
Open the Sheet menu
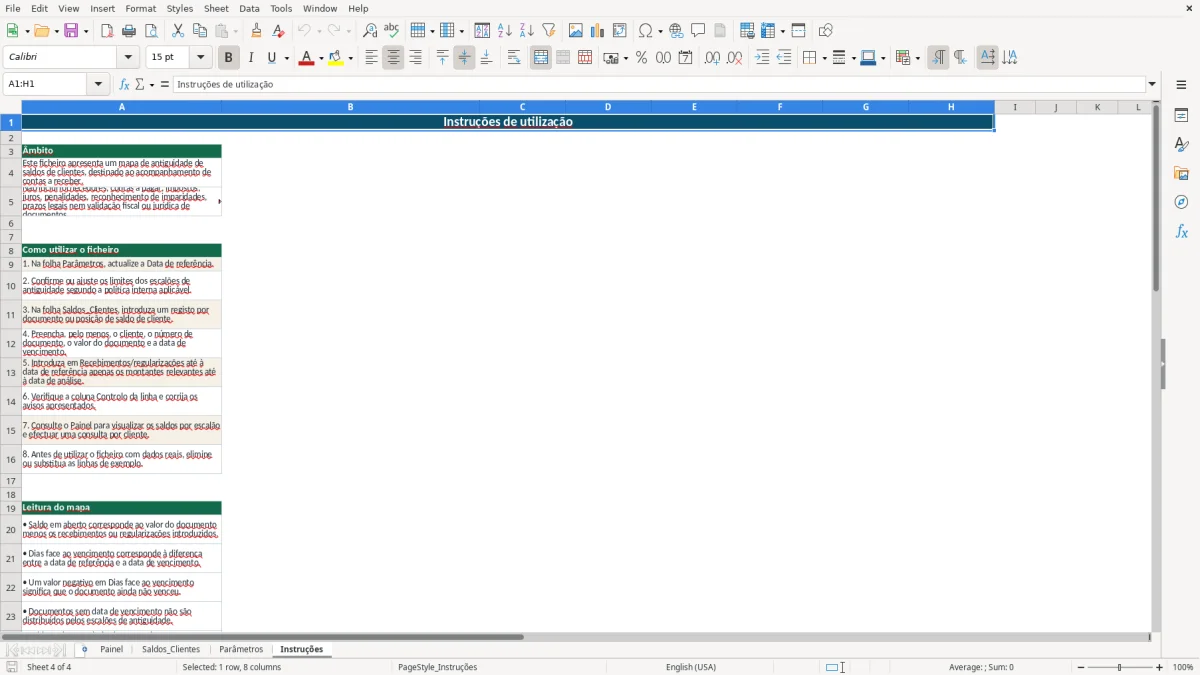pyautogui.click(x=216, y=8)
